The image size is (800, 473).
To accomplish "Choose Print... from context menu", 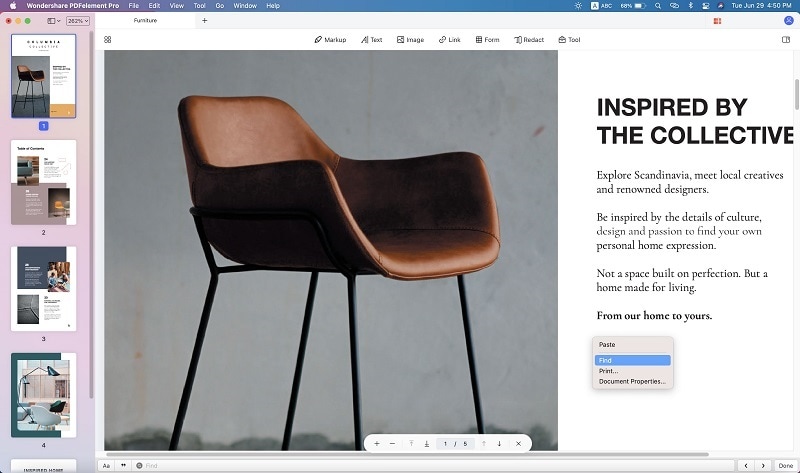I will pyautogui.click(x=633, y=371).
